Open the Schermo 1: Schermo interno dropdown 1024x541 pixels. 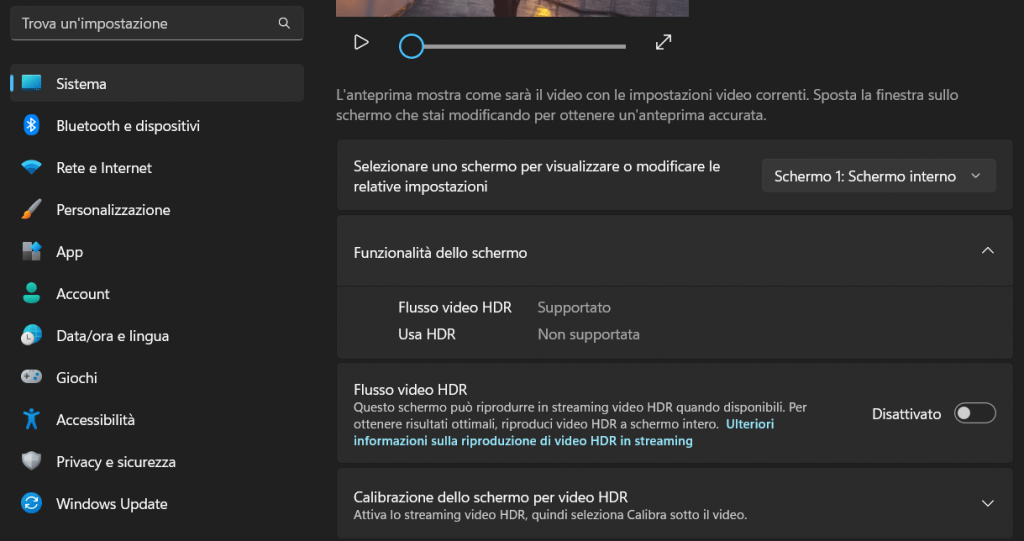(x=878, y=177)
